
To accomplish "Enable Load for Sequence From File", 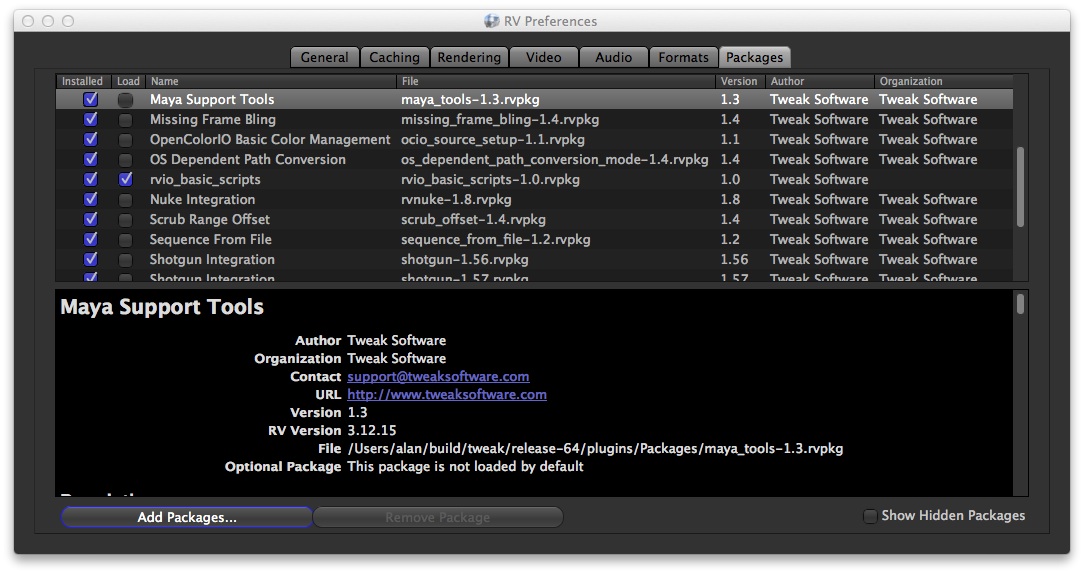I will click(x=125, y=241).
